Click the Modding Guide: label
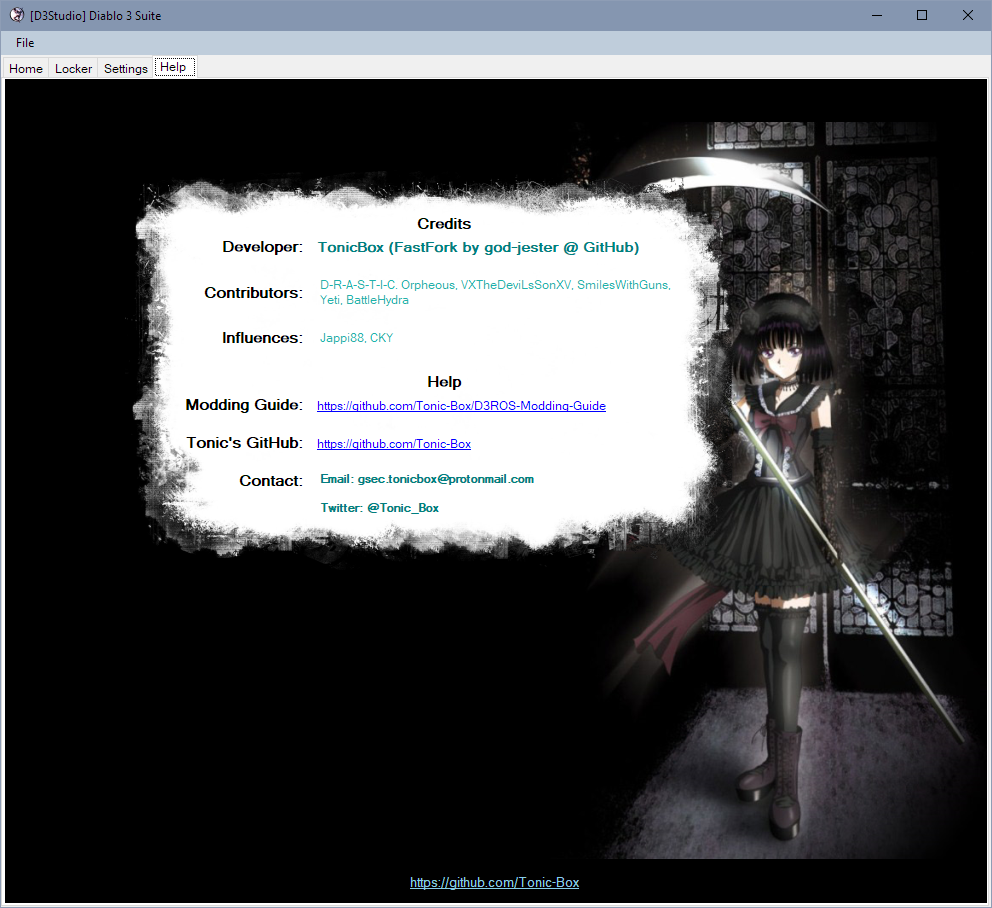The image size is (992, 908). click(244, 405)
